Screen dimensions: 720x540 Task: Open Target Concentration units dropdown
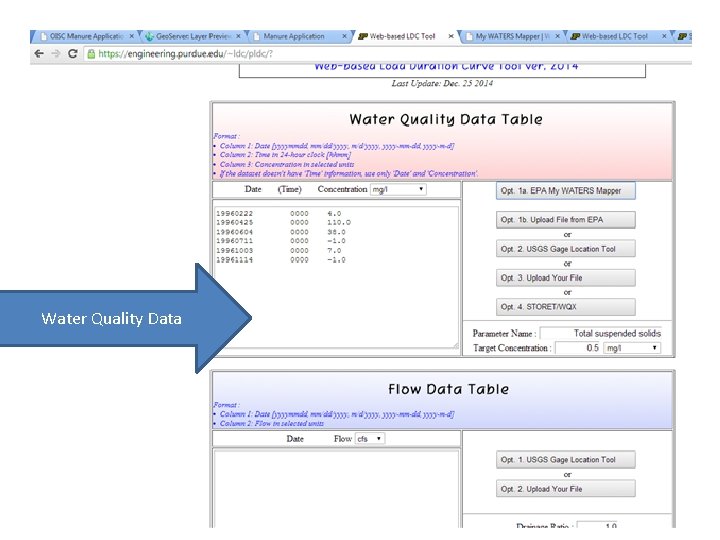click(632, 348)
